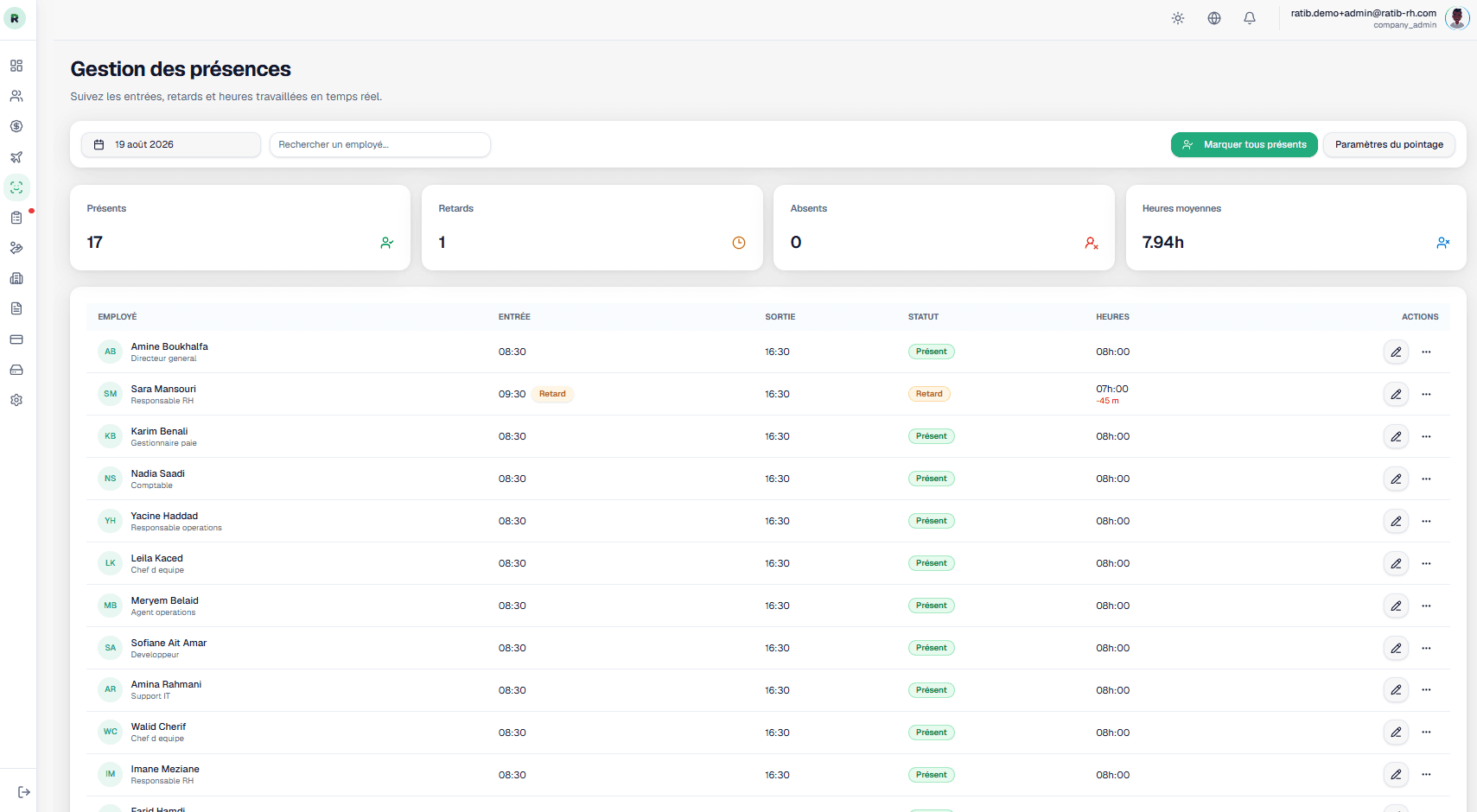Open the hand-heart sidebar icon
The height and width of the screenshot is (812, 1477).
tap(16, 248)
